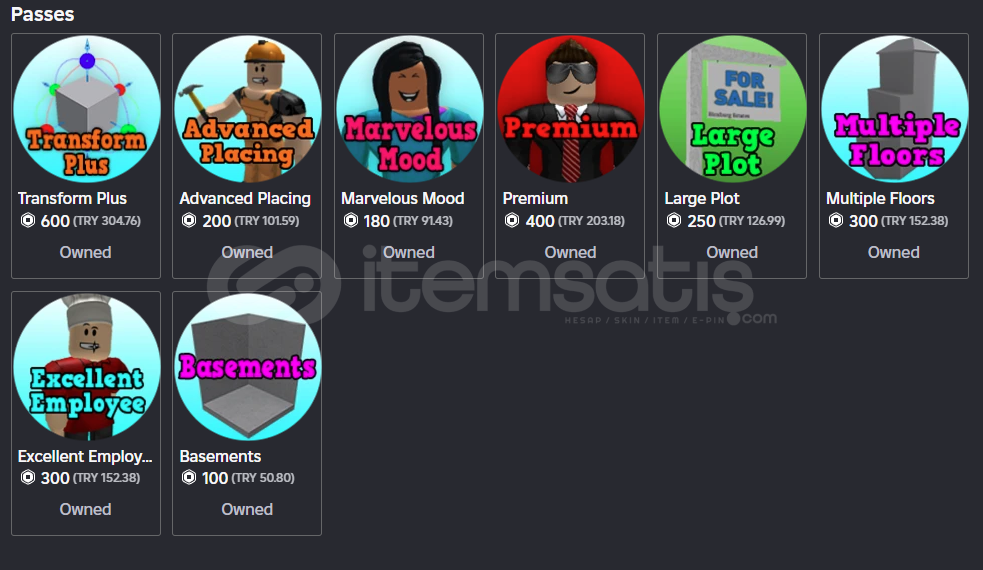Click the Marvelous Mood title text
Image resolution: width=983 pixels, height=570 pixels.
coord(402,198)
